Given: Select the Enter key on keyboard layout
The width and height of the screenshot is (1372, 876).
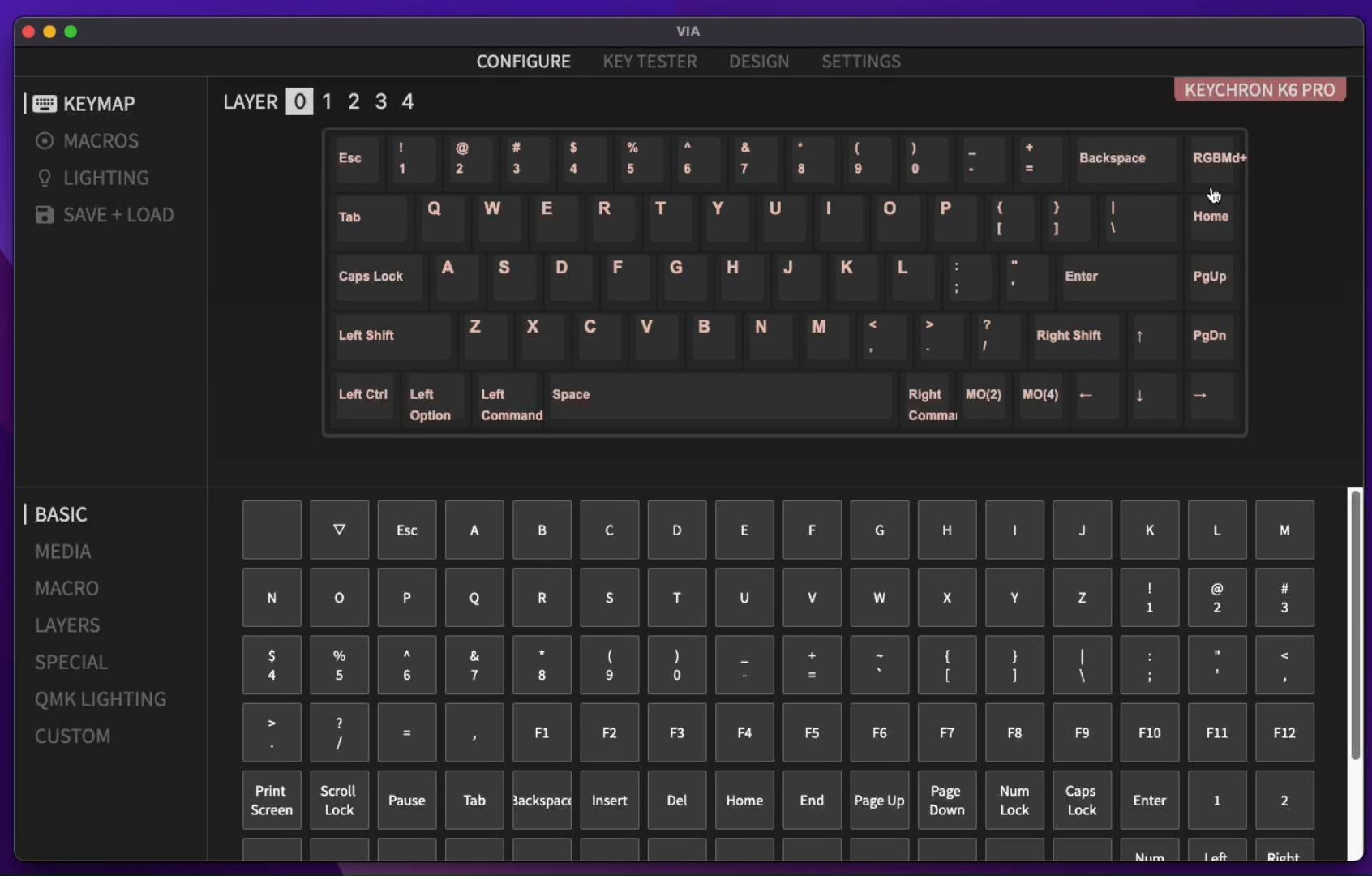Looking at the screenshot, I should [1117, 277].
